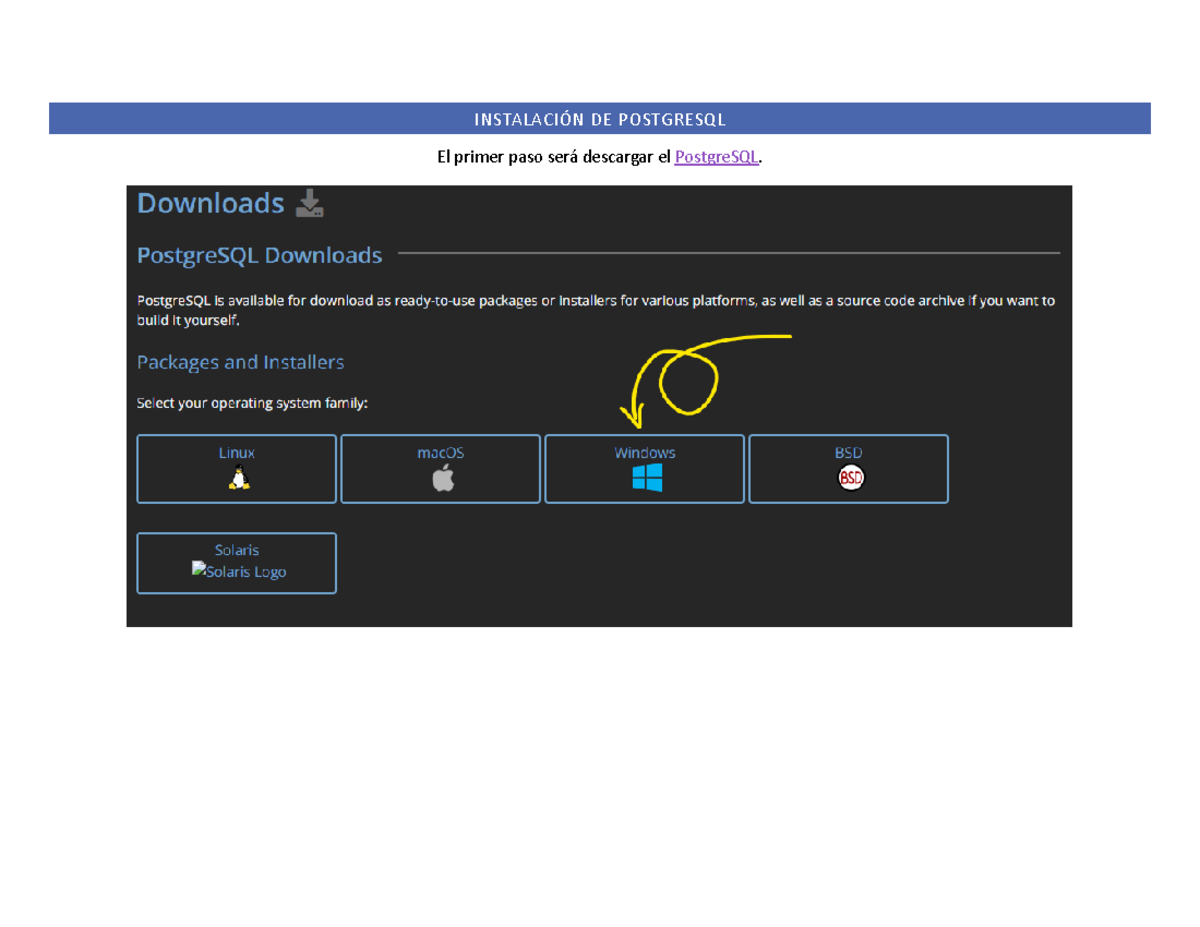Image resolution: width=1200 pixels, height=927 pixels.
Task: Click the Solaris platform card
Action: point(236,562)
